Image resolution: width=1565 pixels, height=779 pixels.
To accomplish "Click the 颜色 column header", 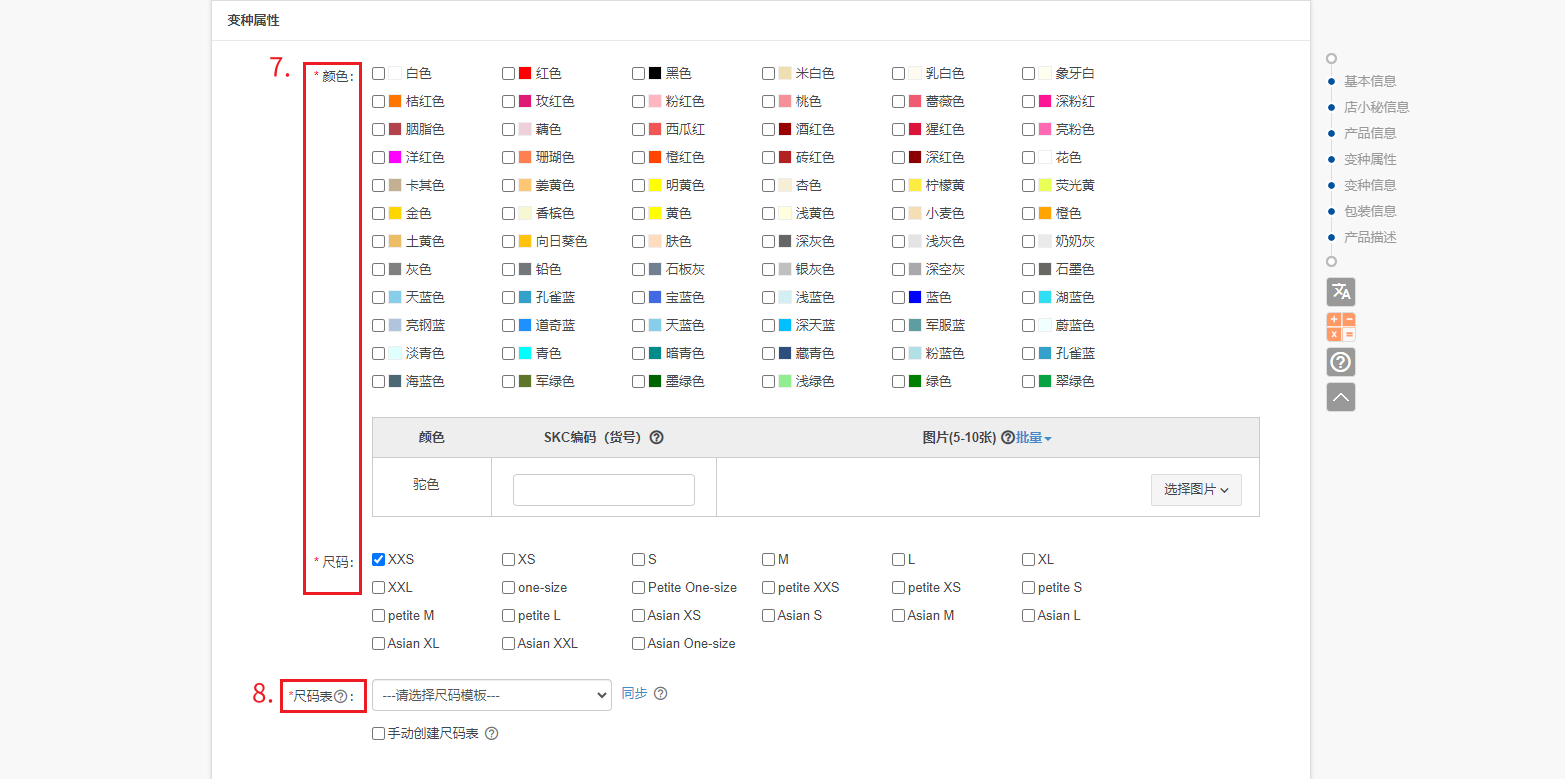I will coord(432,437).
